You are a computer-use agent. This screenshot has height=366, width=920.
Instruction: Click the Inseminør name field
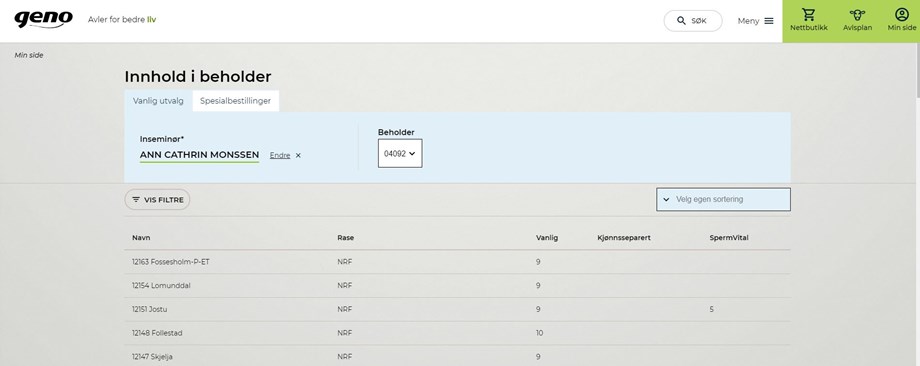pyautogui.click(x=199, y=155)
